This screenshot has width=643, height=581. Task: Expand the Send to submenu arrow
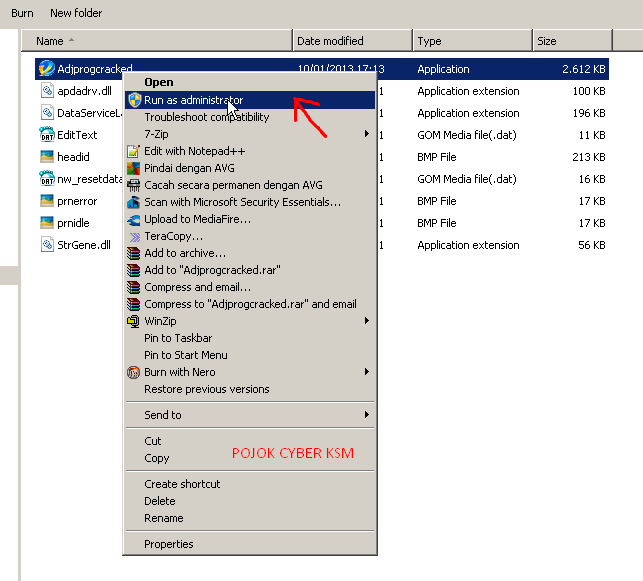pyautogui.click(x=367, y=415)
